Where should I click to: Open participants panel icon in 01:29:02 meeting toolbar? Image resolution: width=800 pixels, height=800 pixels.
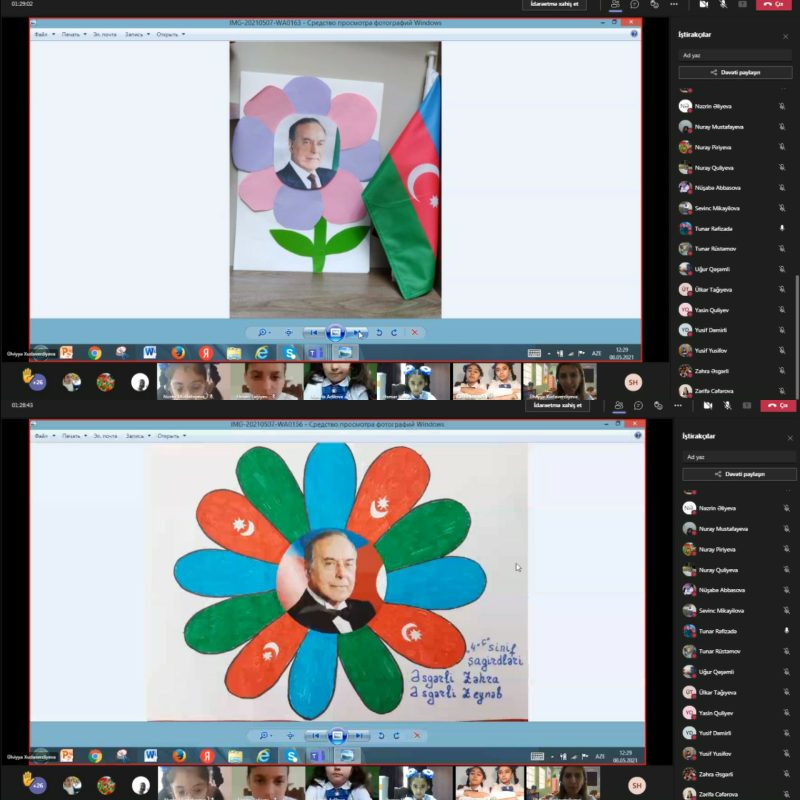click(x=615, y=4)
